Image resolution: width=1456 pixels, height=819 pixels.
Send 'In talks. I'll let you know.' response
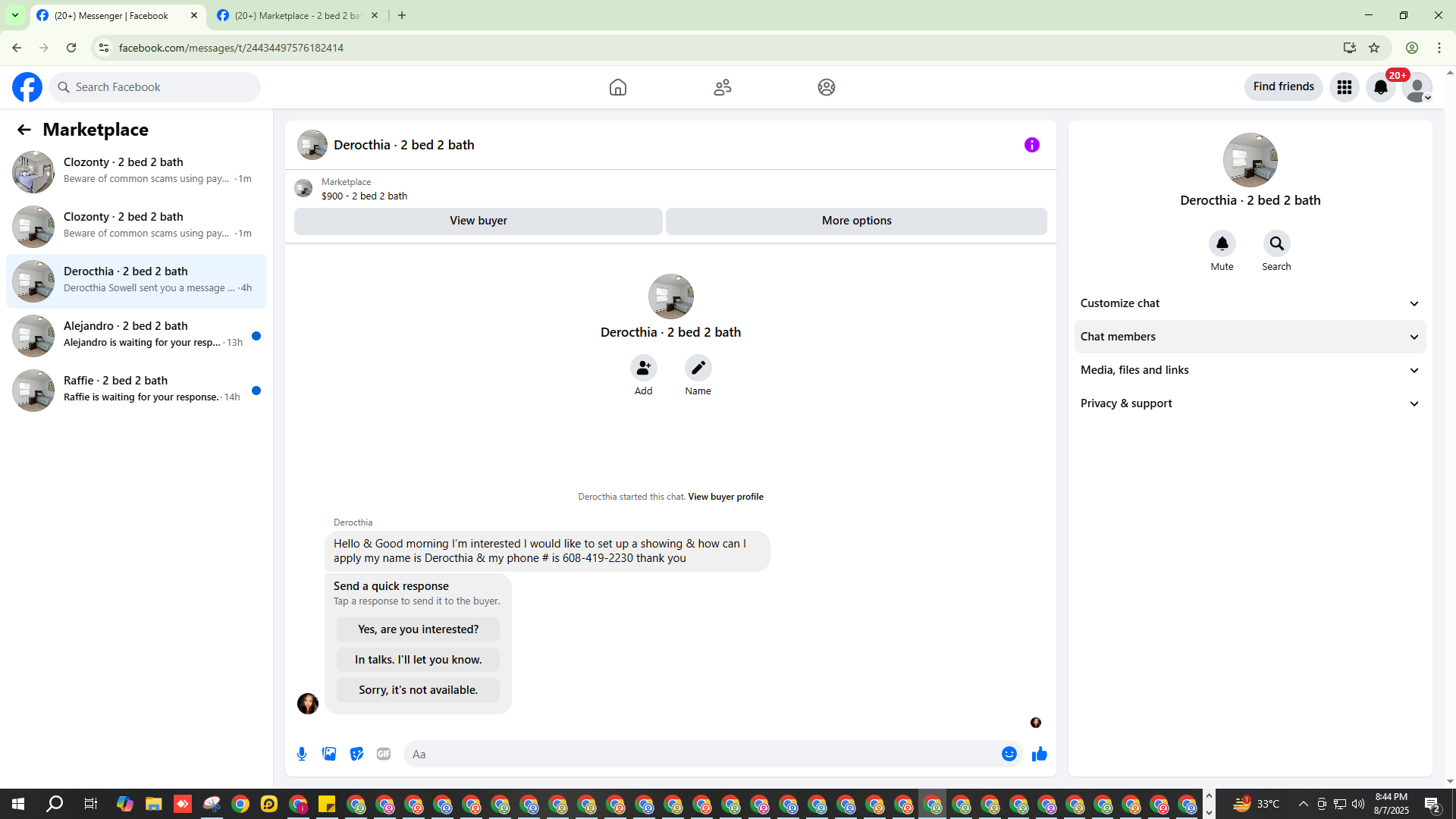pos(419,660)
